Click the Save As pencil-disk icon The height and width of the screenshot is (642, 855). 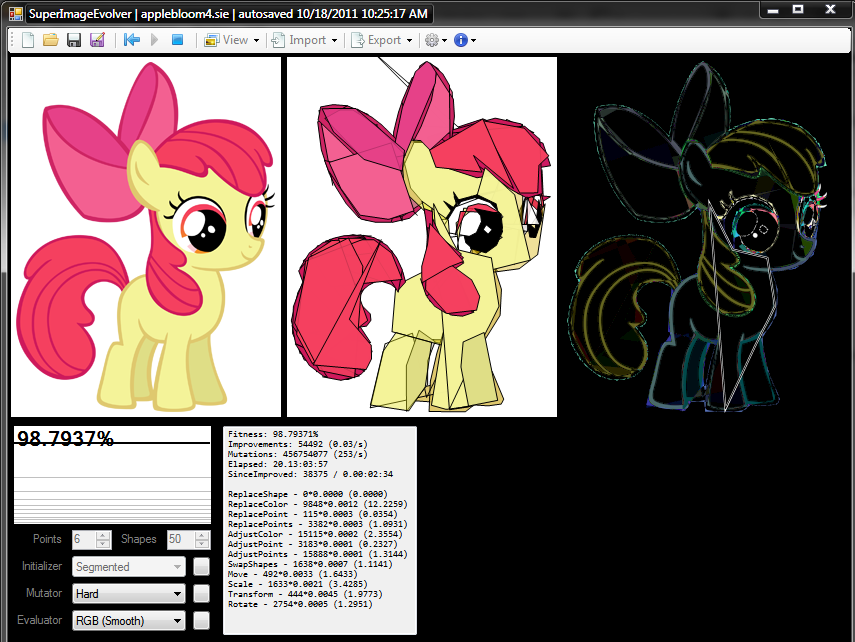point(97,40)
